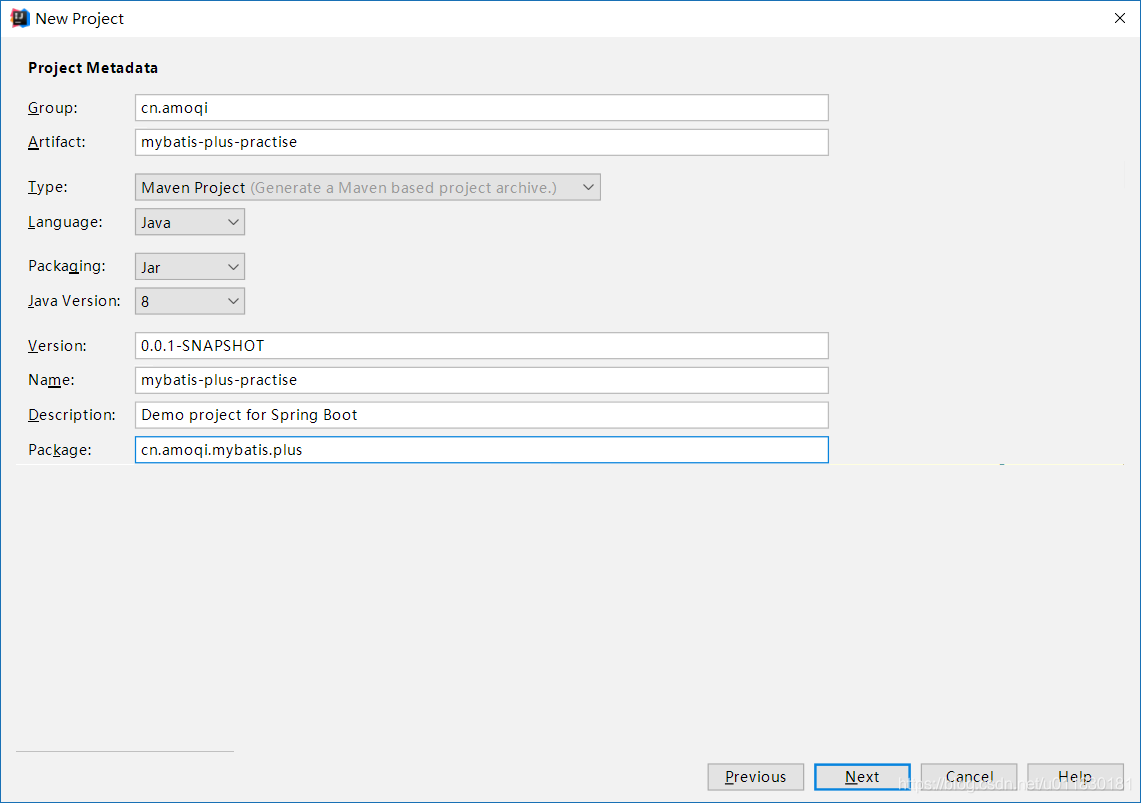This screenshot has height=803, width=1141.
Task: Click the Packaging label
Action: click(67, 266)
